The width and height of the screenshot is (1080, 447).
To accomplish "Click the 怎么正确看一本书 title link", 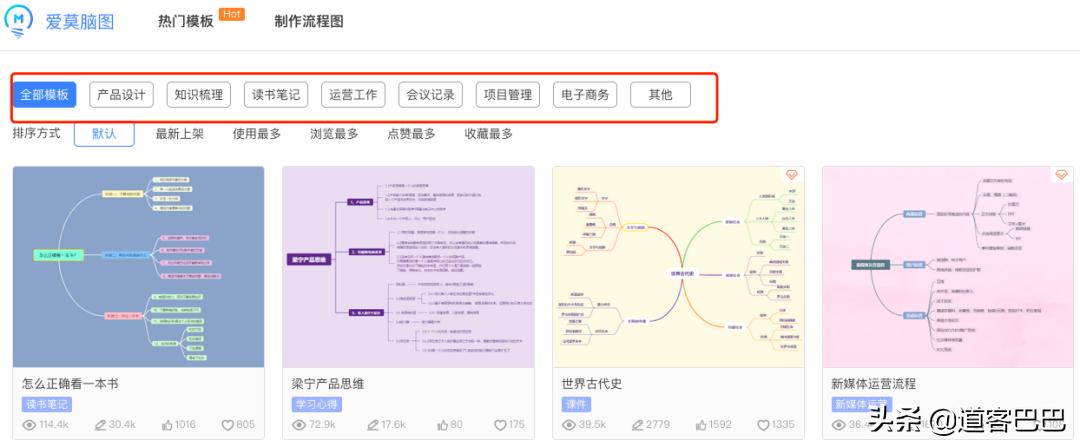I will [70, 384].
